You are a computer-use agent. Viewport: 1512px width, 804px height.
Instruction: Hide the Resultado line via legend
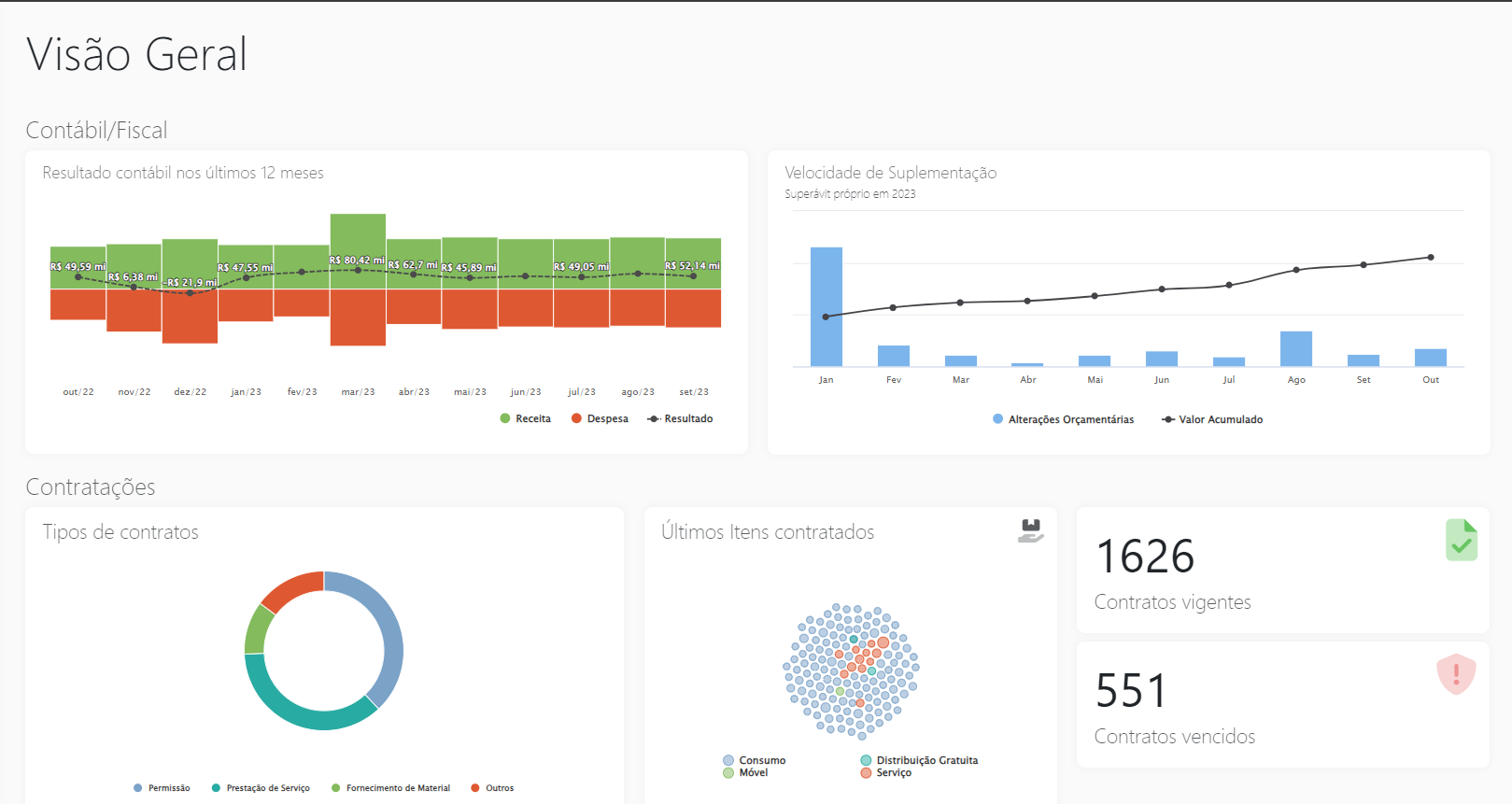point(680,419)
